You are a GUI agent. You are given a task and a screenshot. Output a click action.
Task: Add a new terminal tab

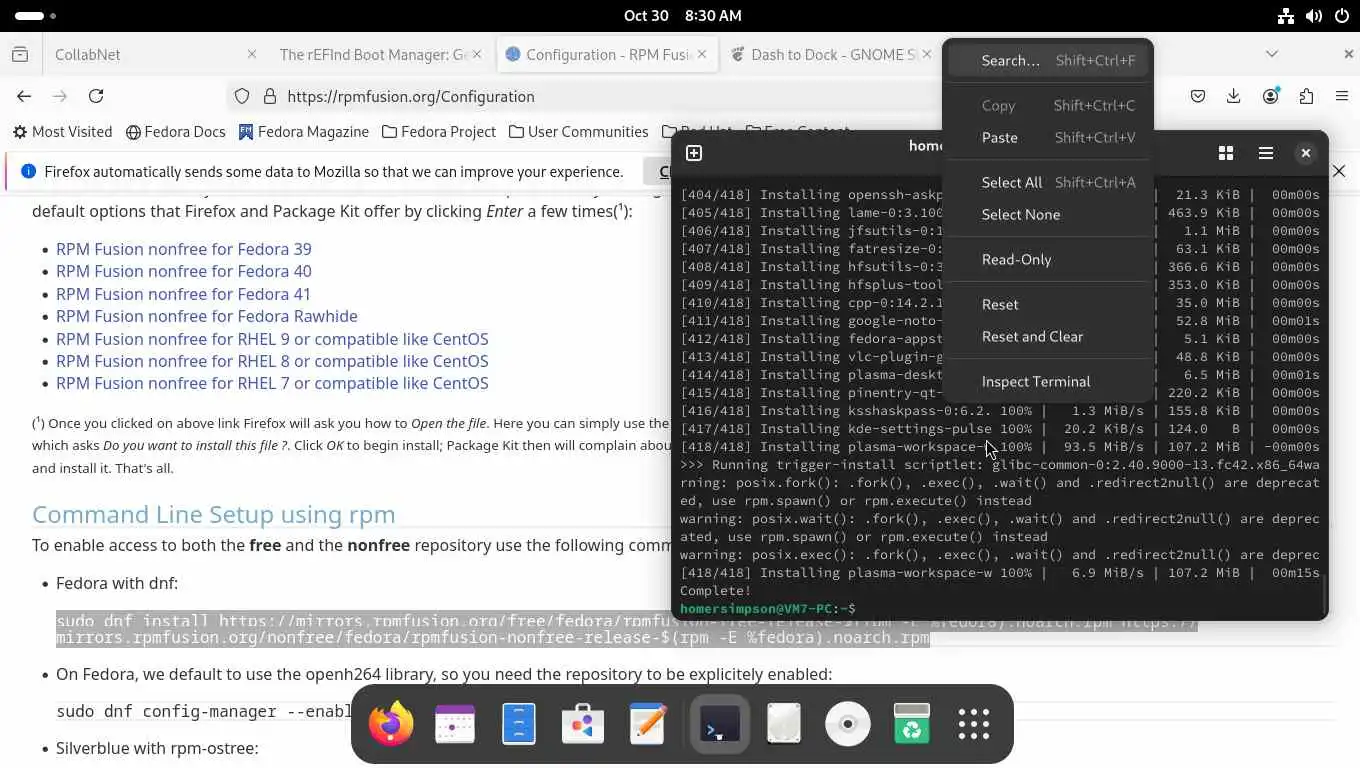tap(694, 153)
